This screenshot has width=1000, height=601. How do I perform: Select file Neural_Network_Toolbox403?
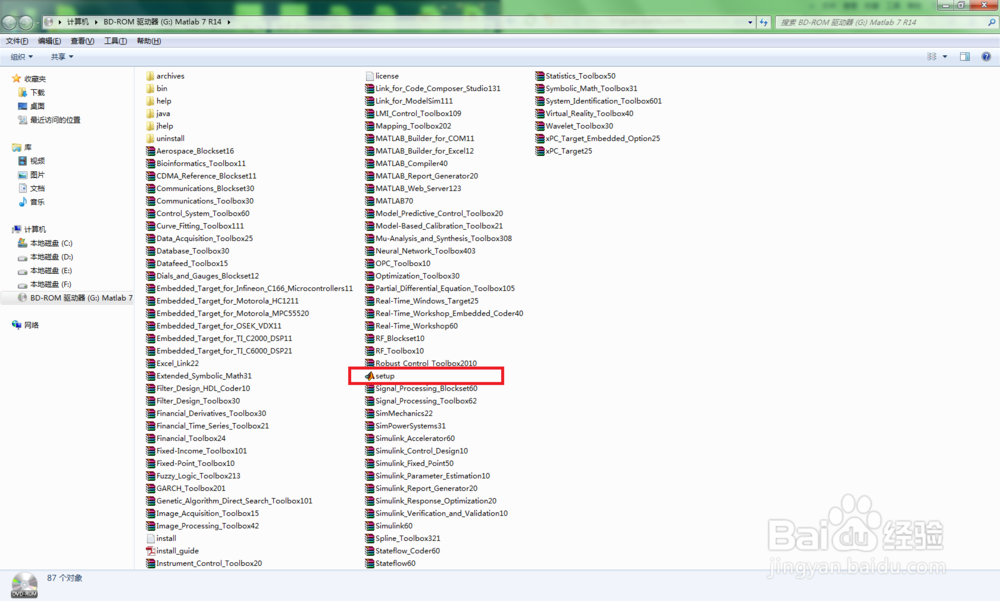pyautogui.click(x=425, y=251)
